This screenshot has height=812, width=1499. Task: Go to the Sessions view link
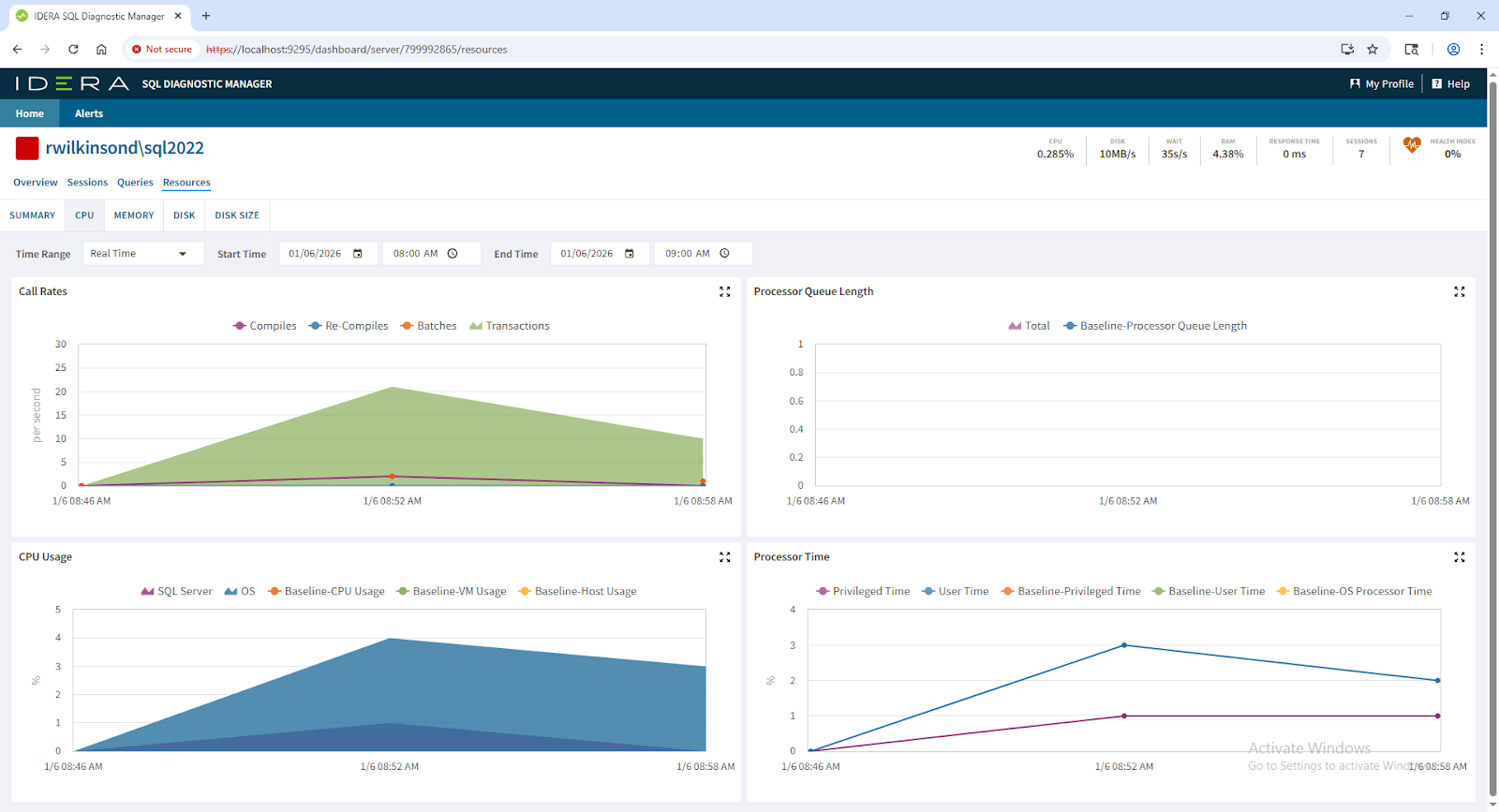tap(87, 183)
